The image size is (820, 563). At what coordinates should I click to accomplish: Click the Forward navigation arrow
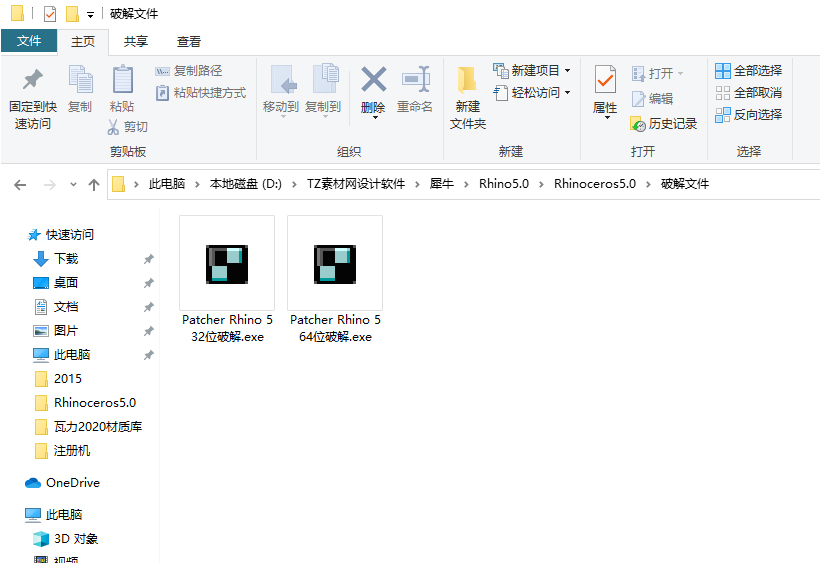[x=50, y=185]
